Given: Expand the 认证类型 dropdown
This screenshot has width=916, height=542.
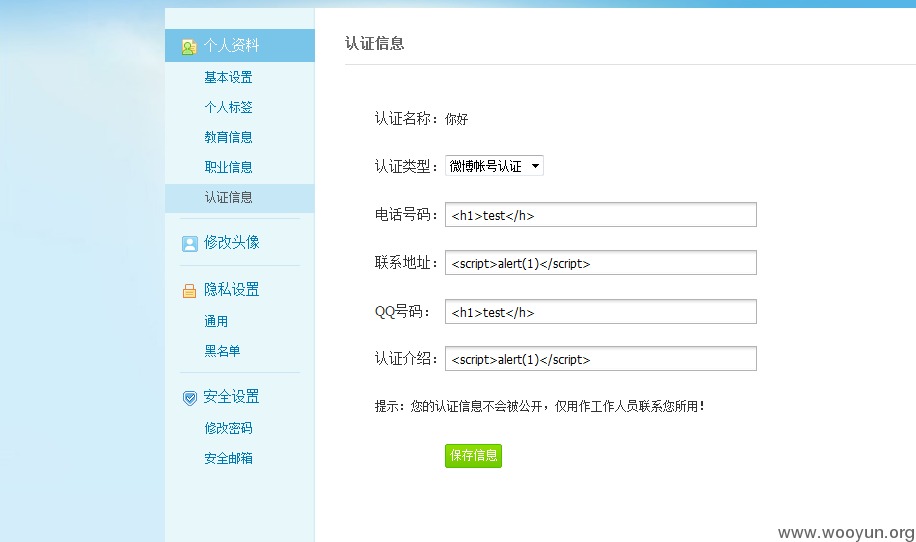Looking at the screenshot, I should tap(494, 166).
